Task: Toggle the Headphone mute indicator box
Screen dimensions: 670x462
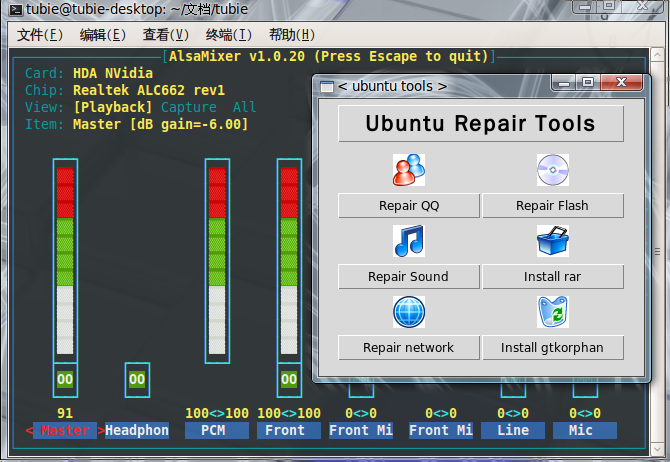Action: click(x=137, y=380)
